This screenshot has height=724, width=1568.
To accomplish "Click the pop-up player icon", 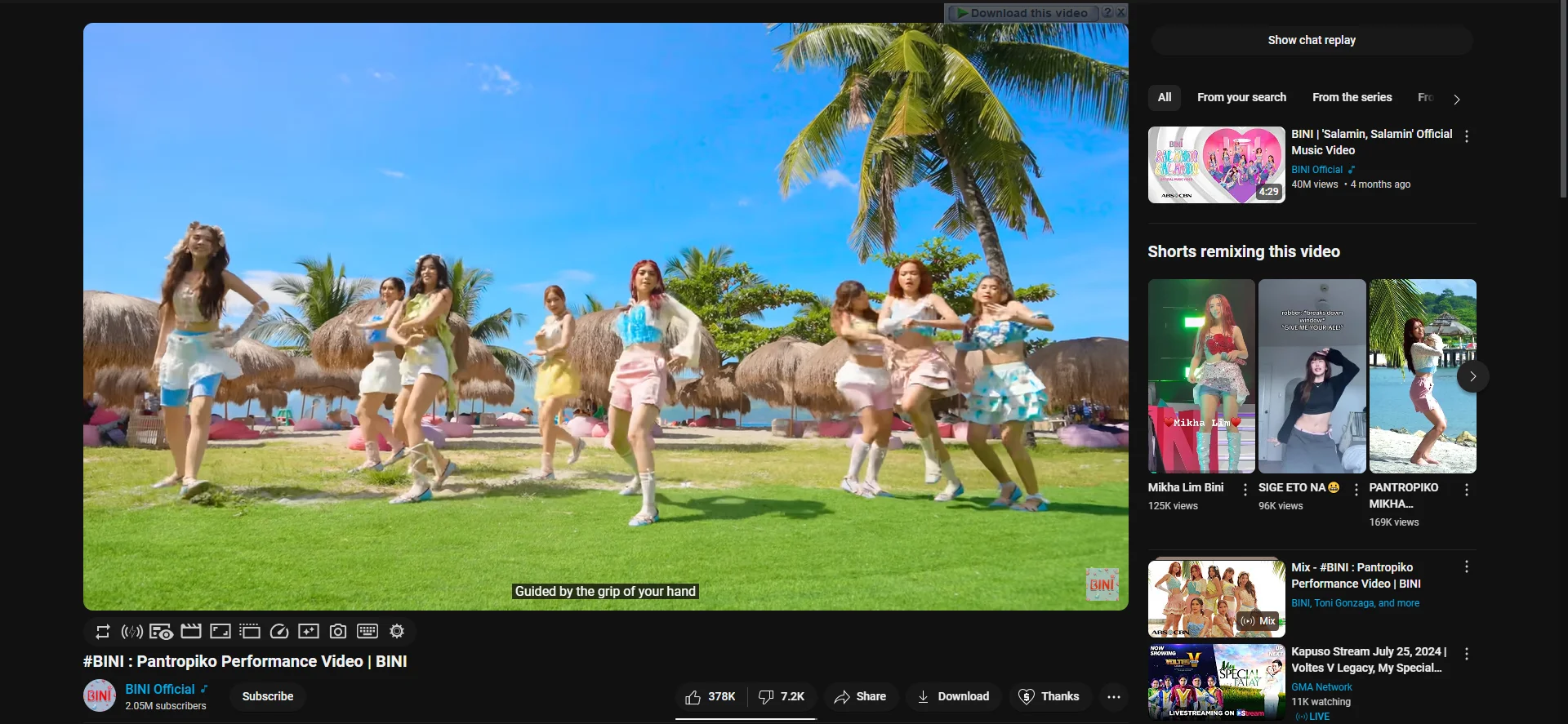I will tap(250, 632).
